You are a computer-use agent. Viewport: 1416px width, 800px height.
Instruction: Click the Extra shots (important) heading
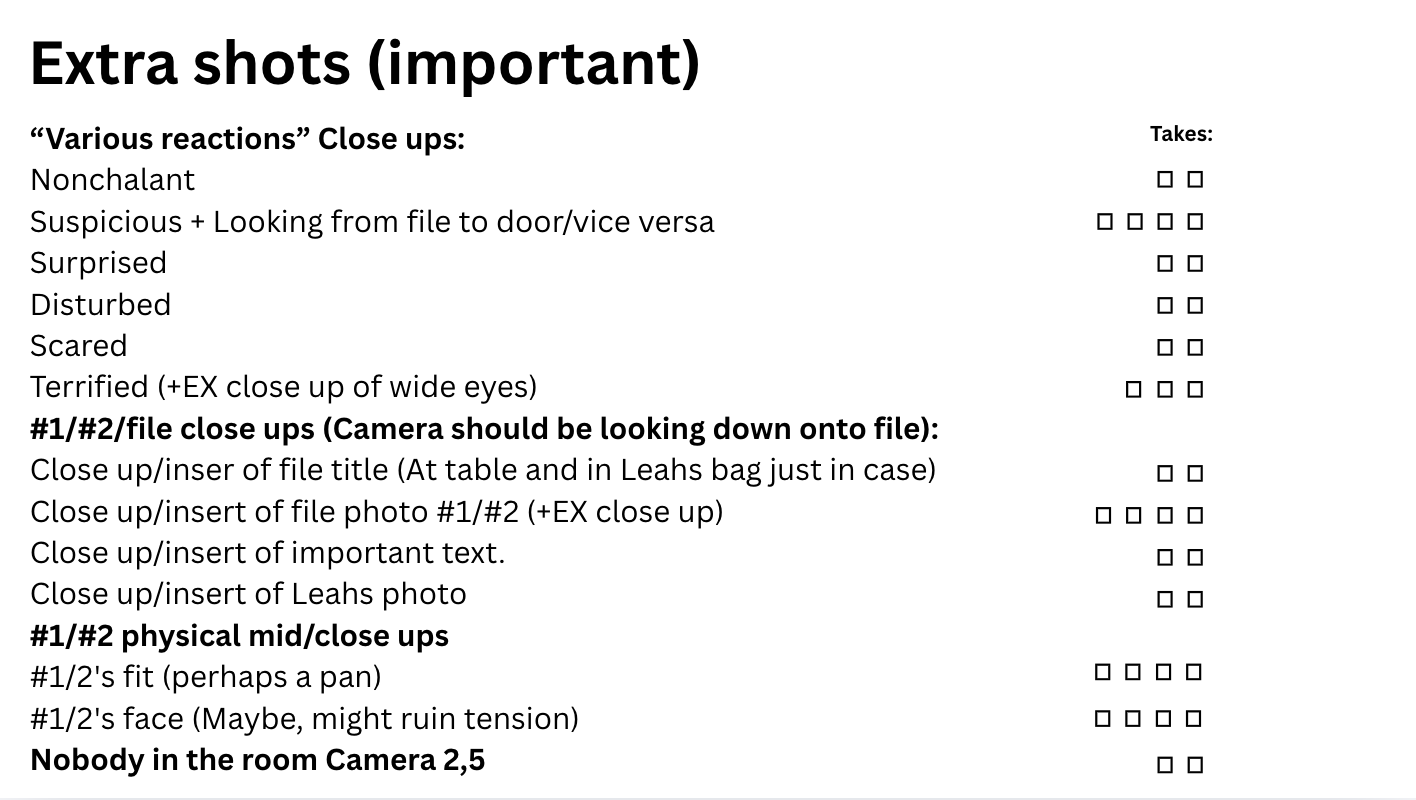pos(365,62)
